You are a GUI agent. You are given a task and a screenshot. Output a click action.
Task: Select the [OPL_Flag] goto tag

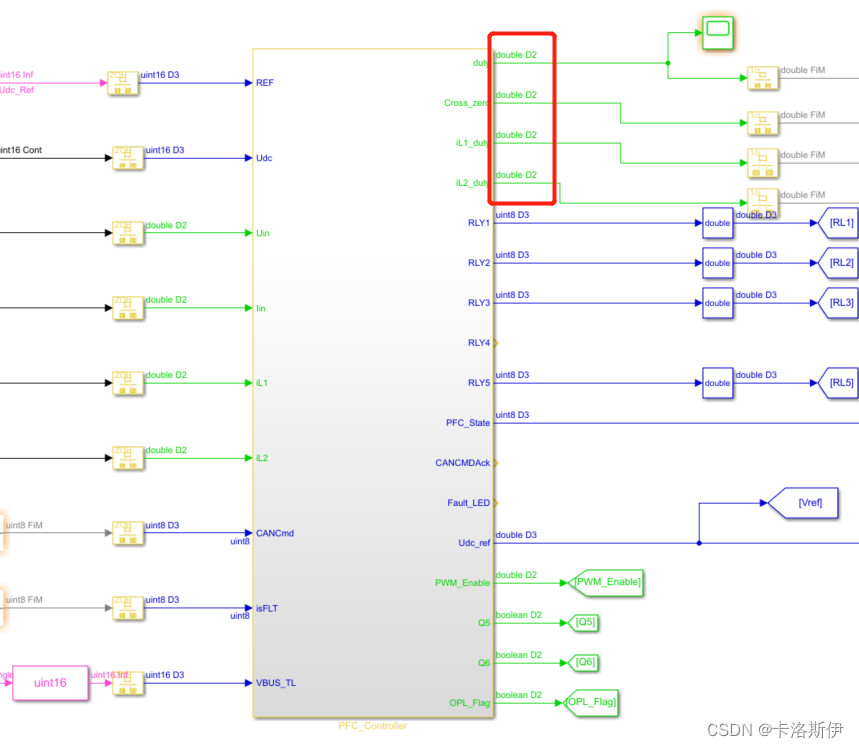590,702
